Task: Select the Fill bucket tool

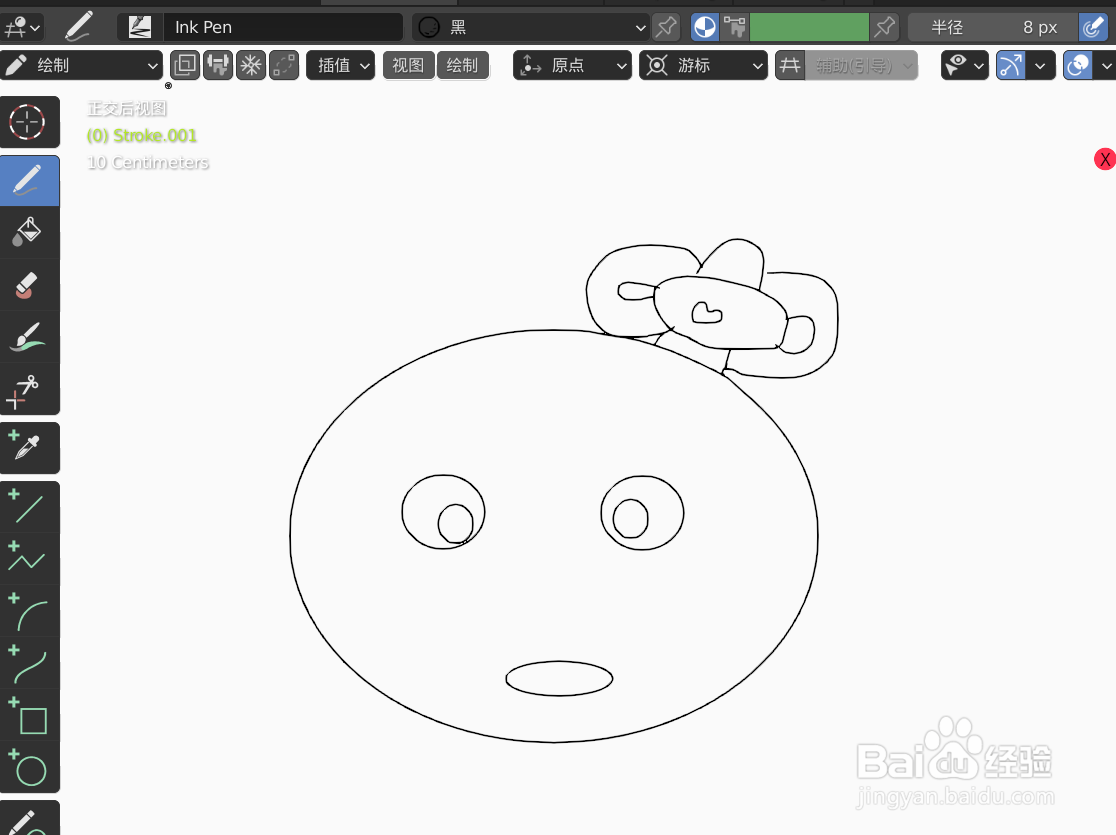Action: coord(28,232)
